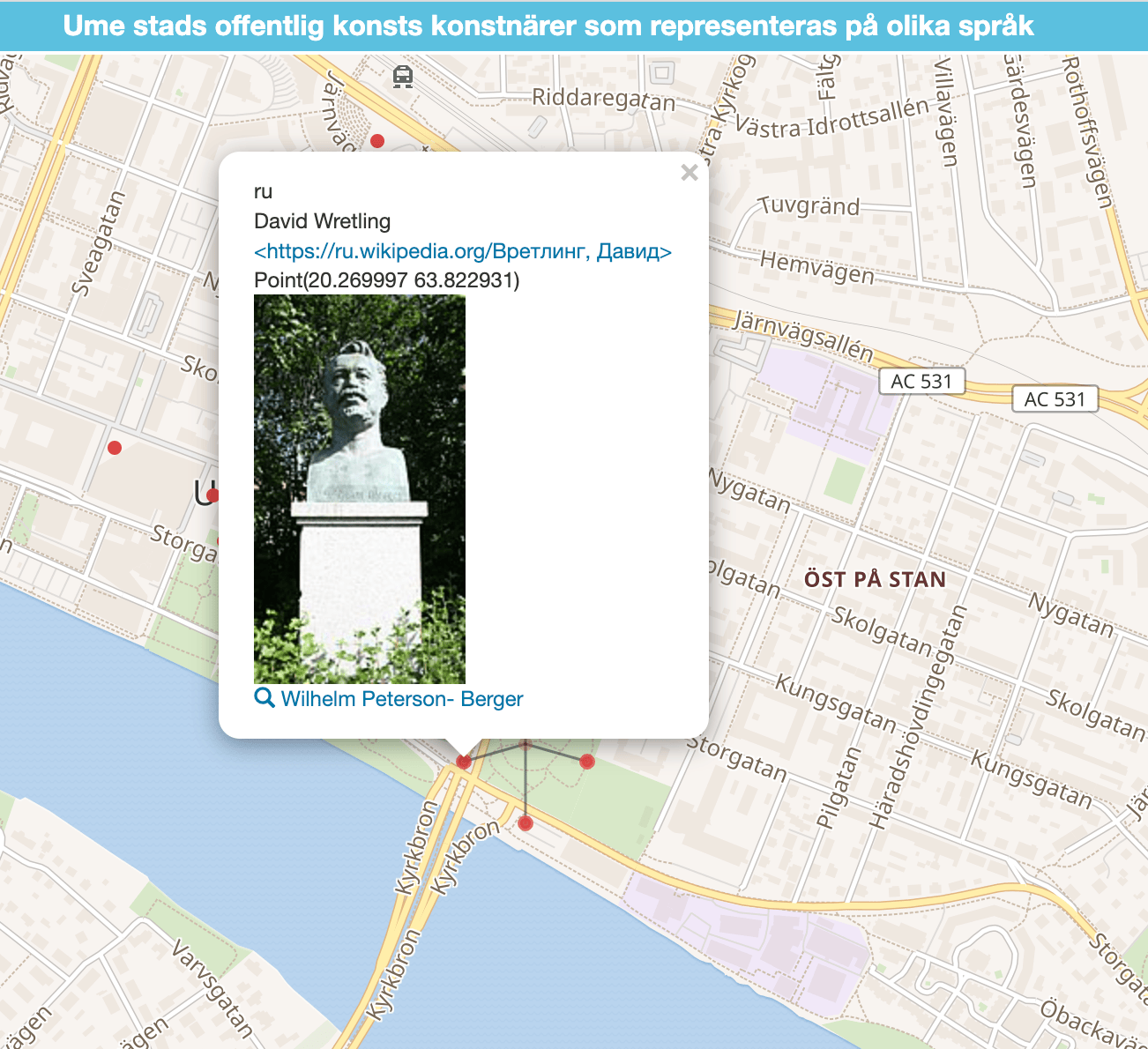Click the Tuvgränd street label

pos(809,207)
